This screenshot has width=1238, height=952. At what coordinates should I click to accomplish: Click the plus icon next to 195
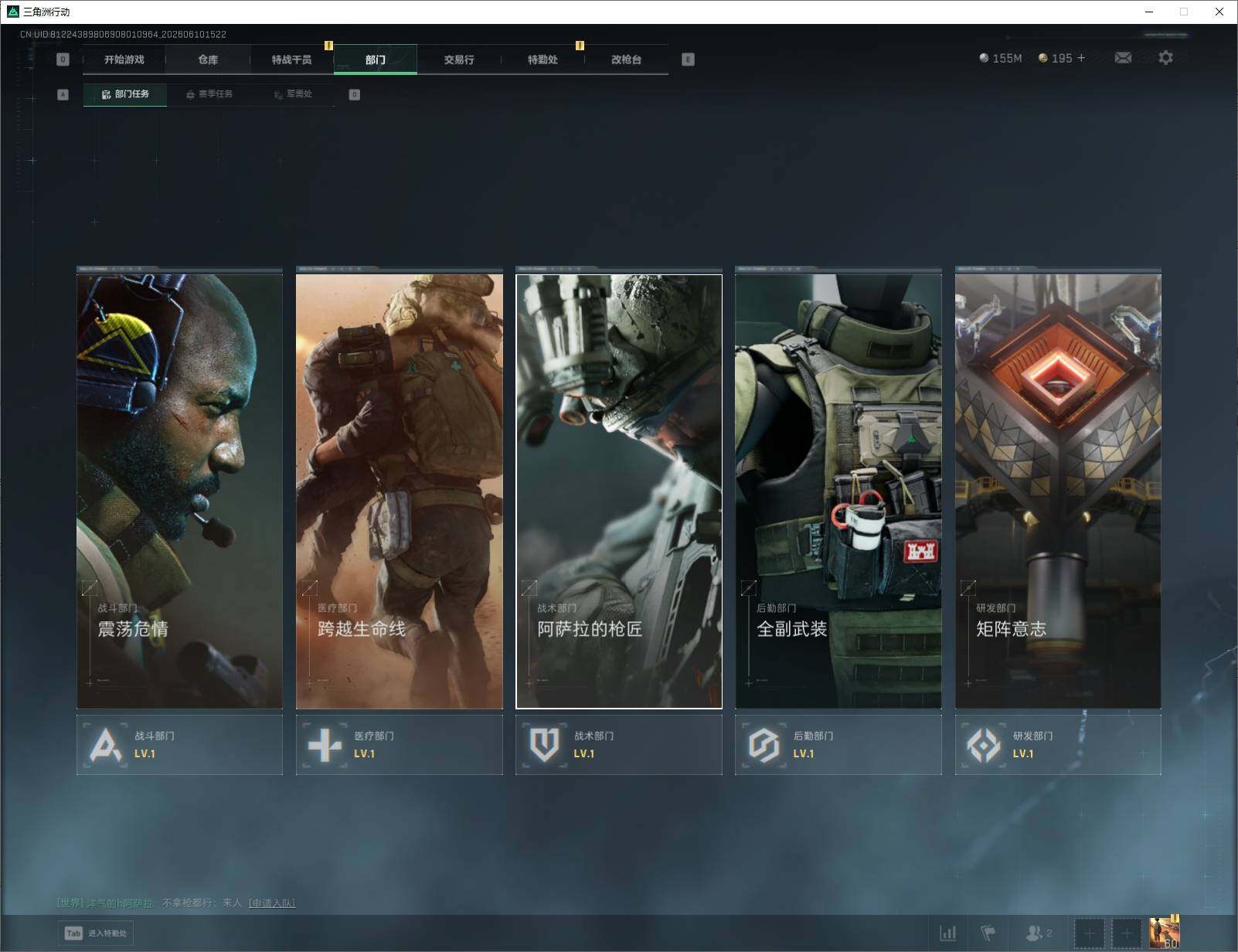coord(1081,58)
